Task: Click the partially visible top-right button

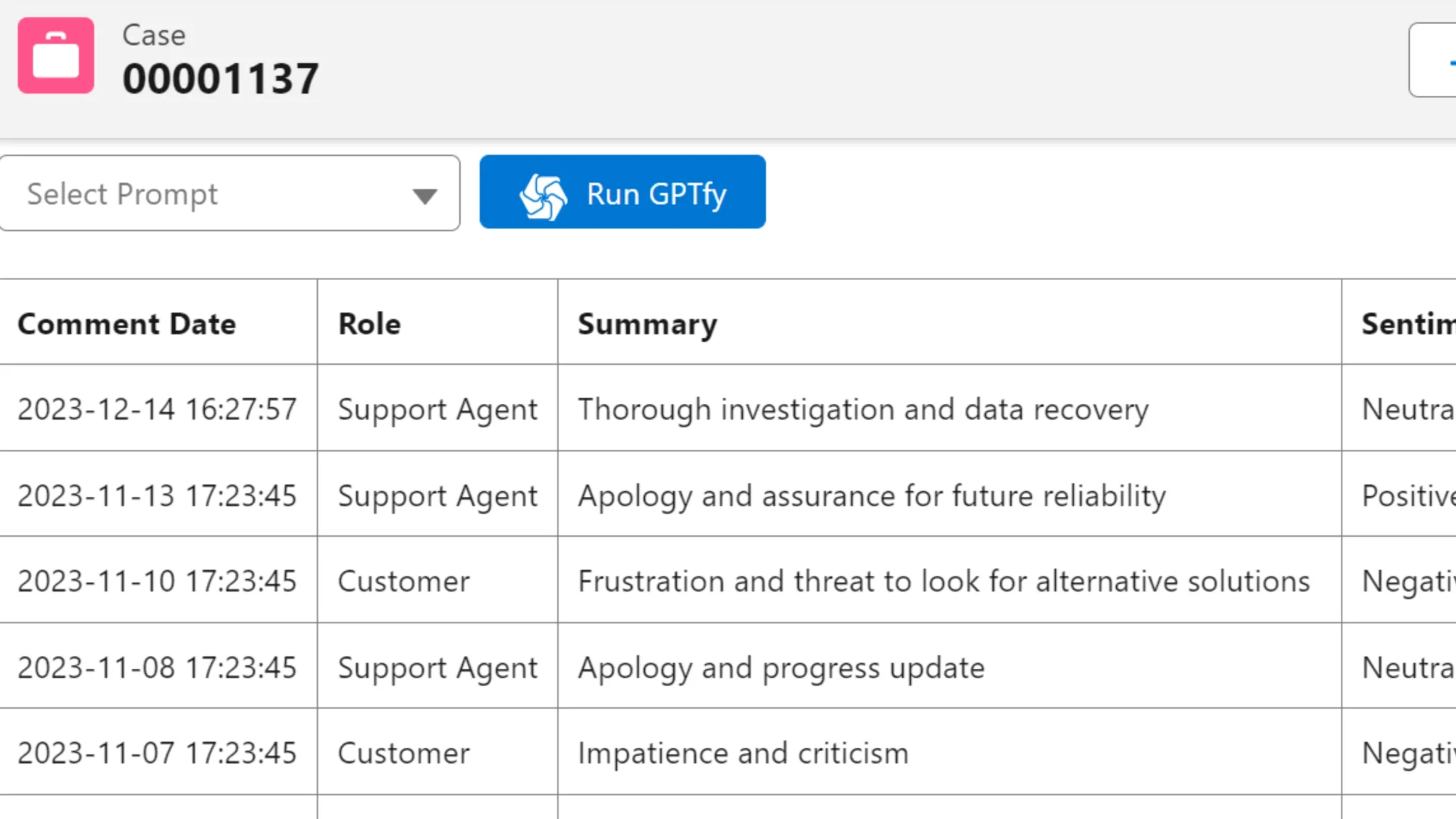Action: pyautogui.click(x=1433, y=60)
